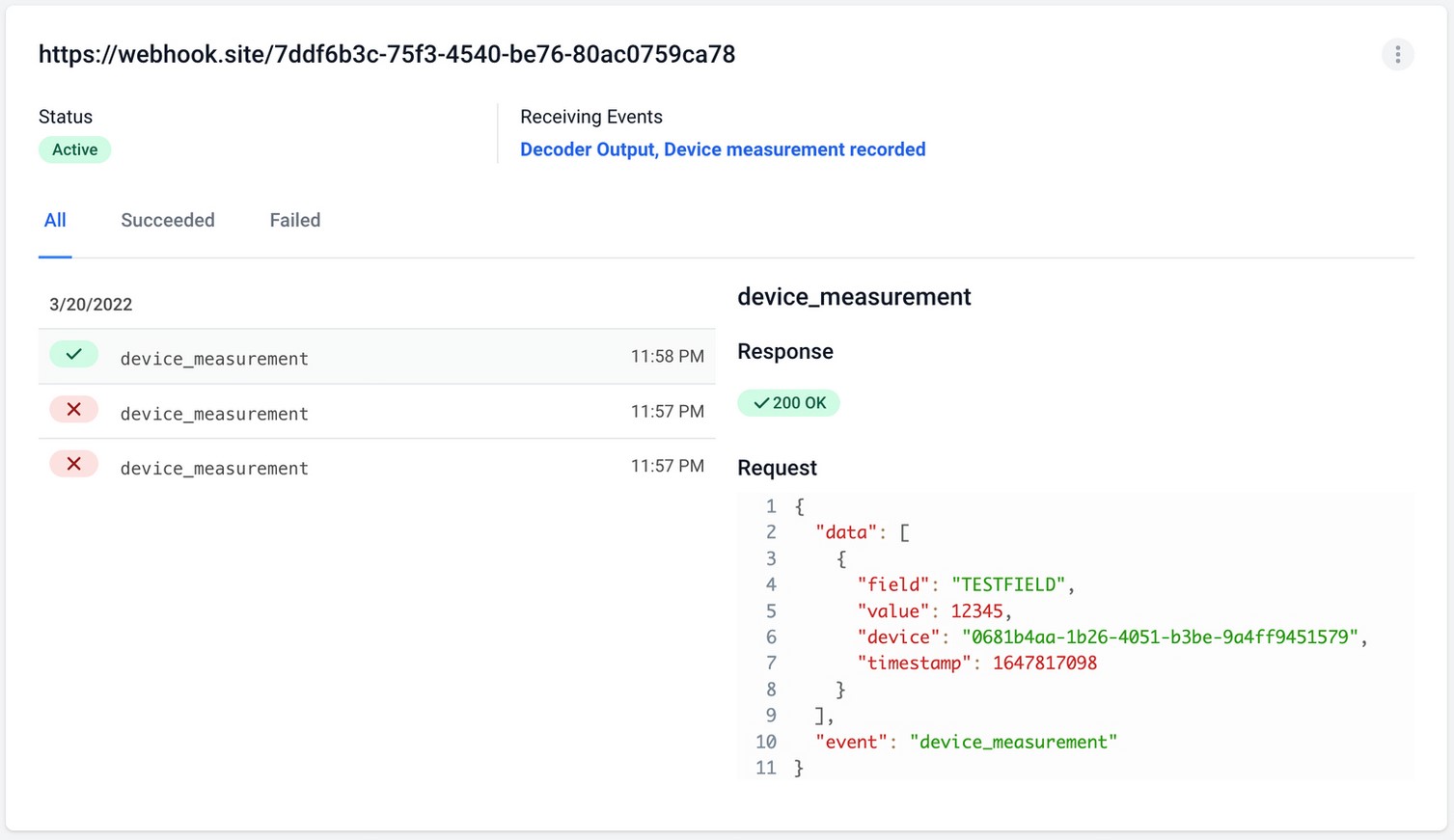Click the red X on the last event

pos(73,465)
